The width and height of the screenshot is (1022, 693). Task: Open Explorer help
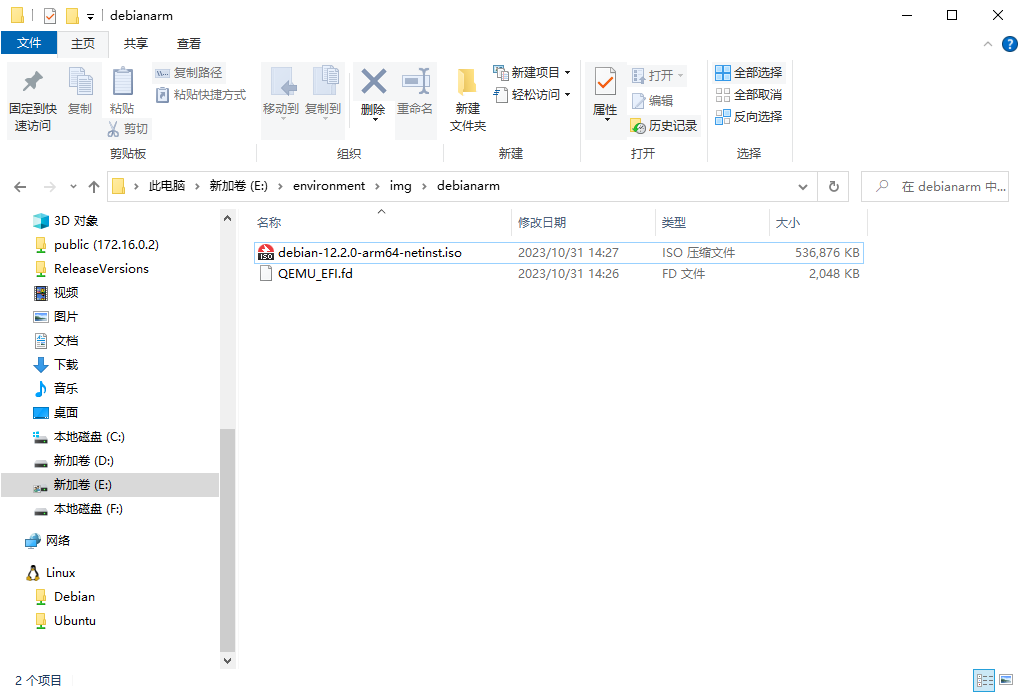[x=1009, y=44]
